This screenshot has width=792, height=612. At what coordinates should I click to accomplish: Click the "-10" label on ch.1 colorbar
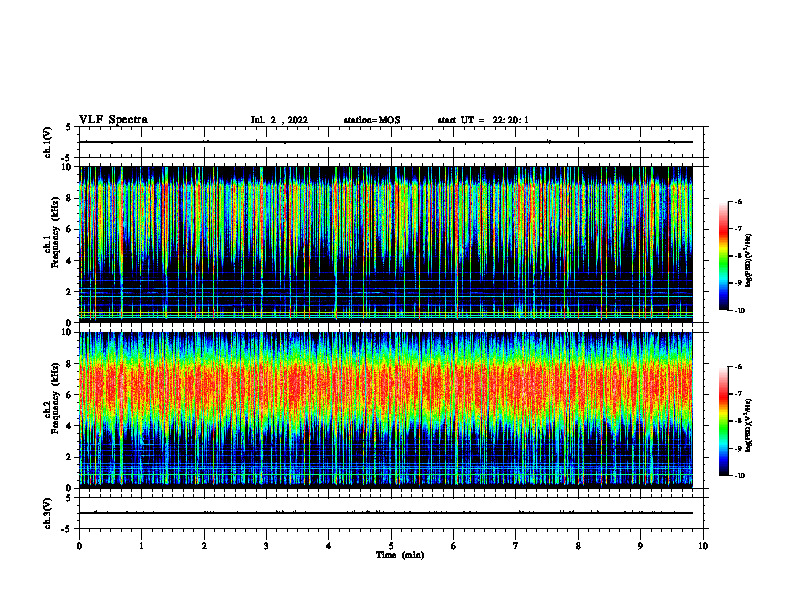(x=739, y=311)
